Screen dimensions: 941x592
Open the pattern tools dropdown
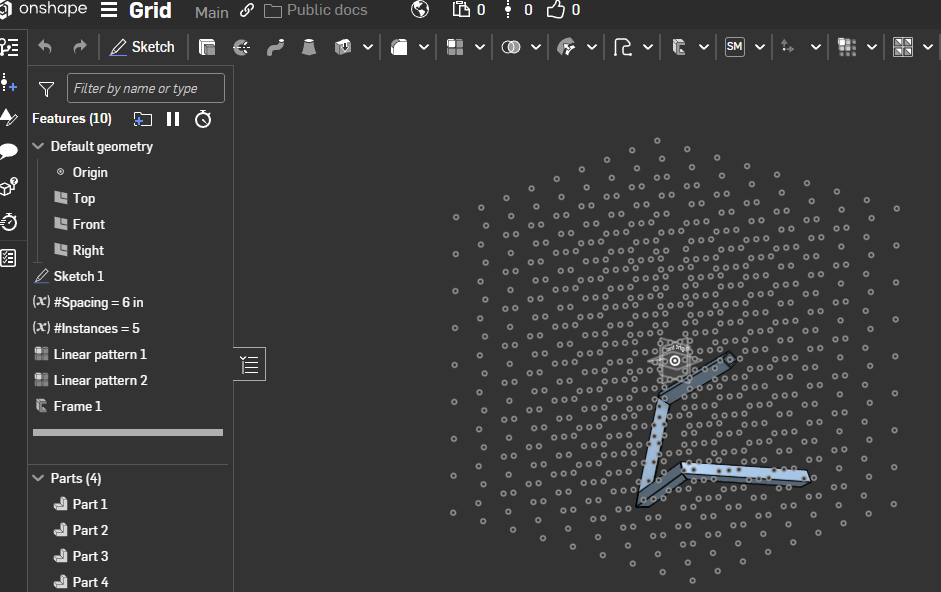point(480,47)
